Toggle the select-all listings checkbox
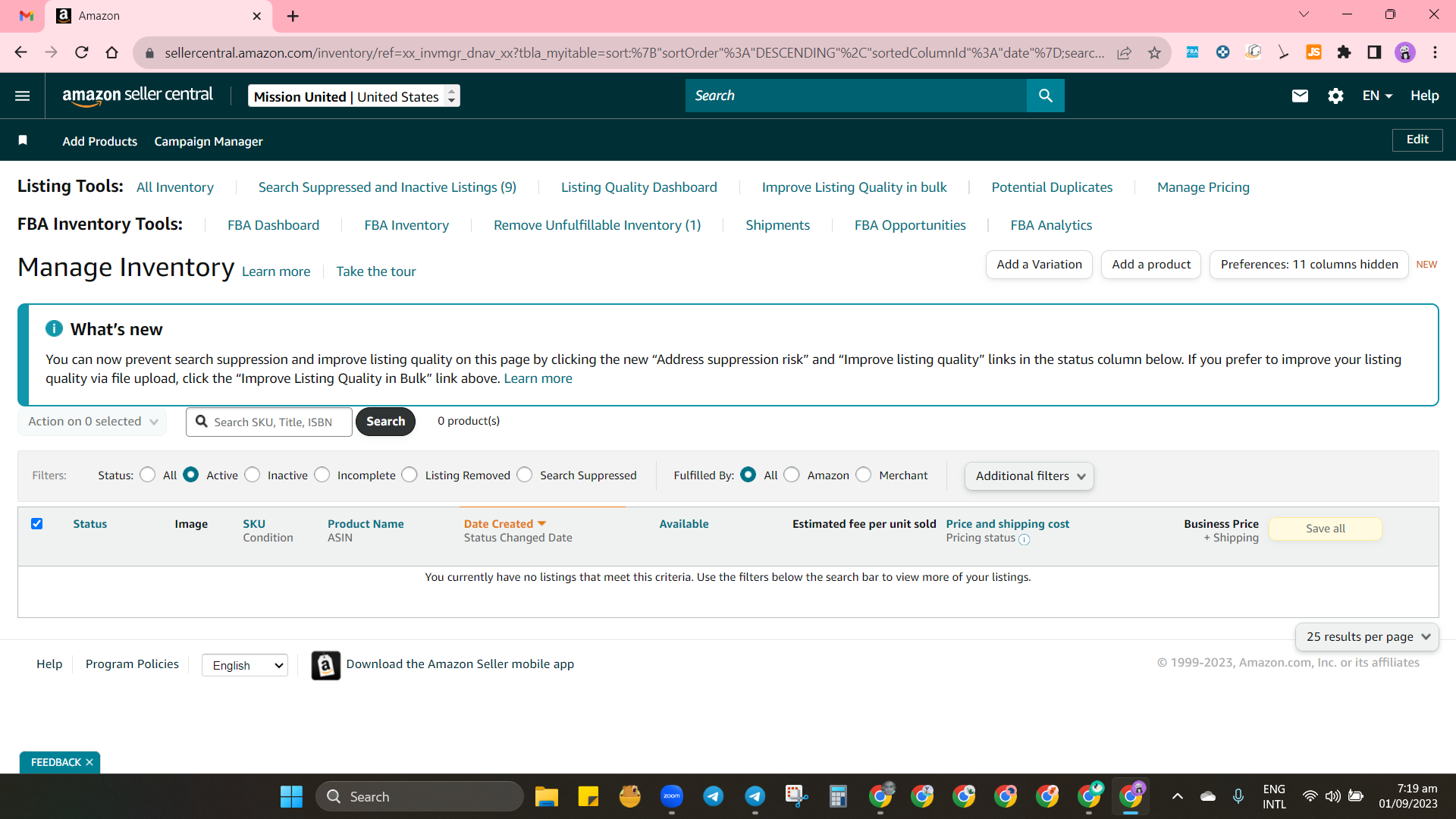Viewport: 1456px width, 819px height. pos(36,523)
